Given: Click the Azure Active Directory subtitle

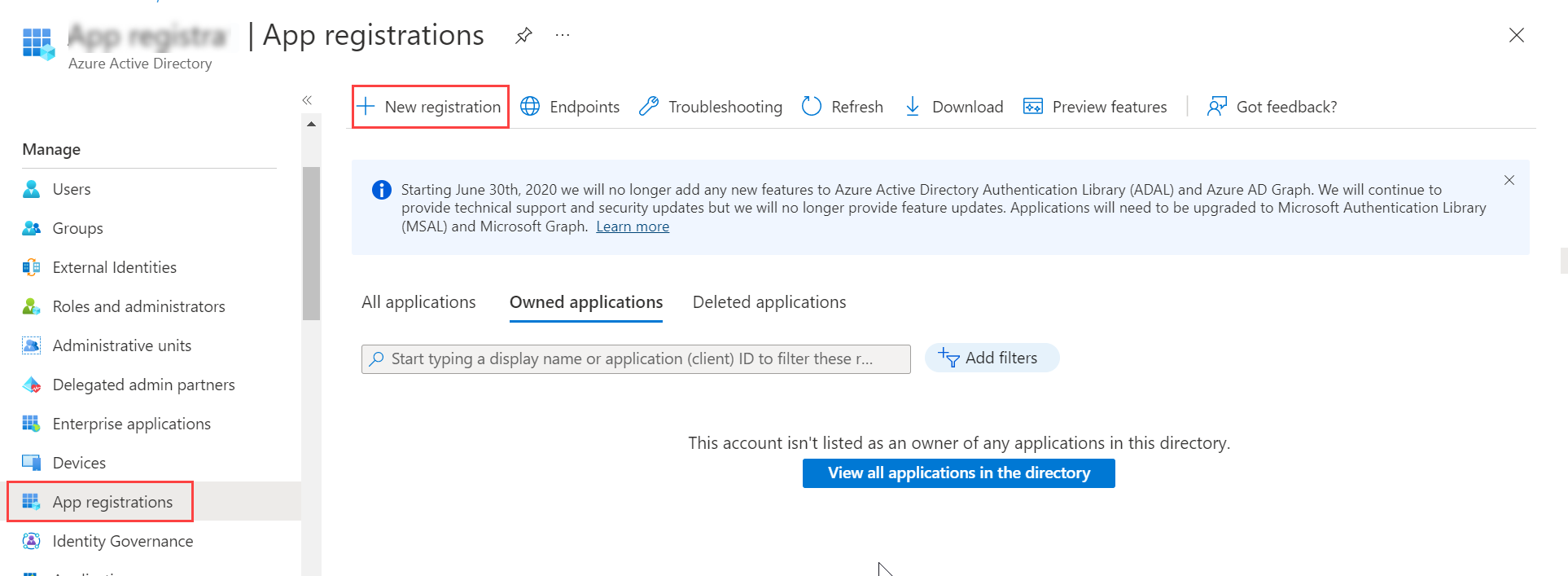Looking at the screenshot, I should coord(140,64).
